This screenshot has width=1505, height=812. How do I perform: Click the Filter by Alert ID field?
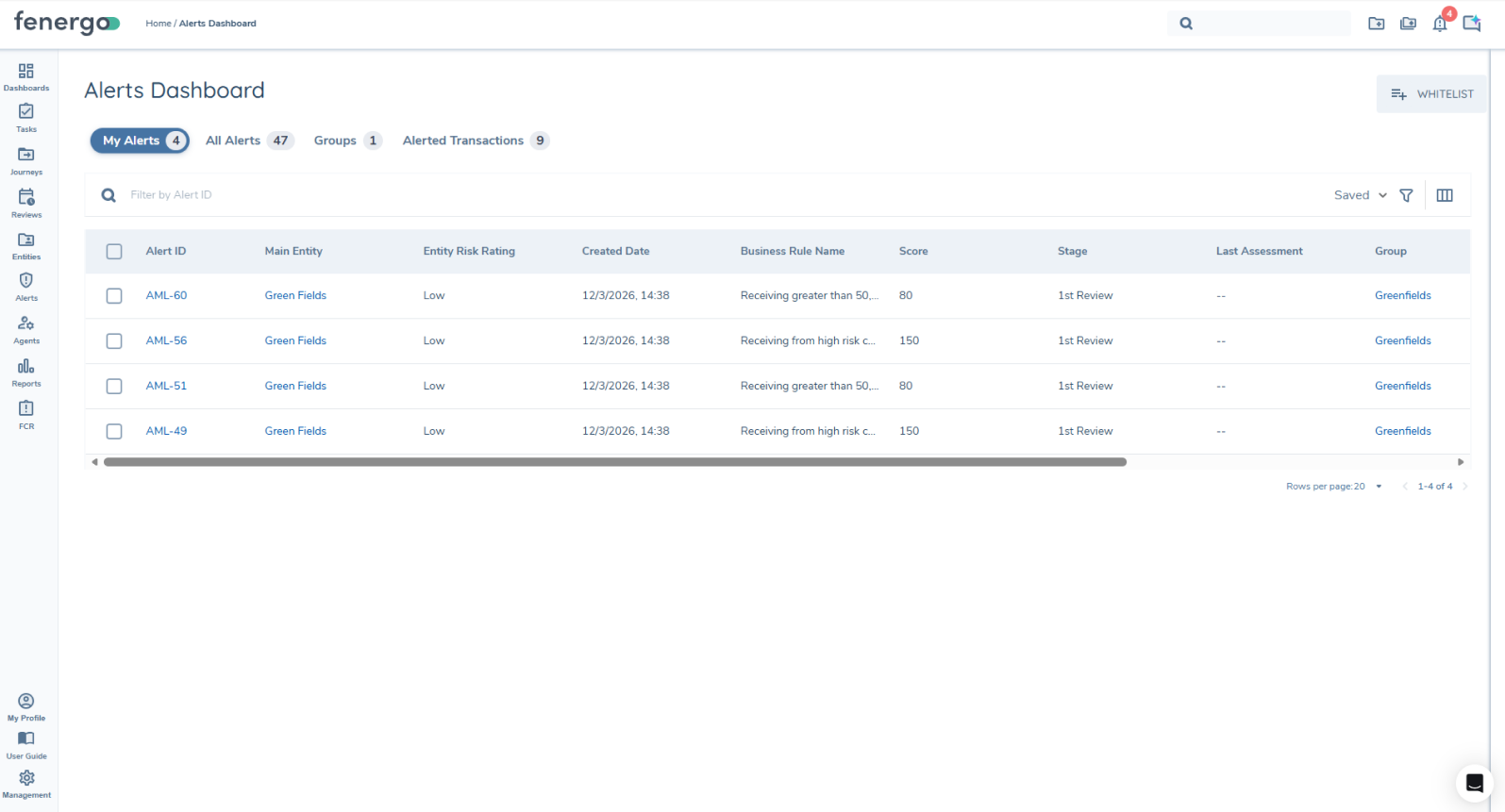click(377, 195)
